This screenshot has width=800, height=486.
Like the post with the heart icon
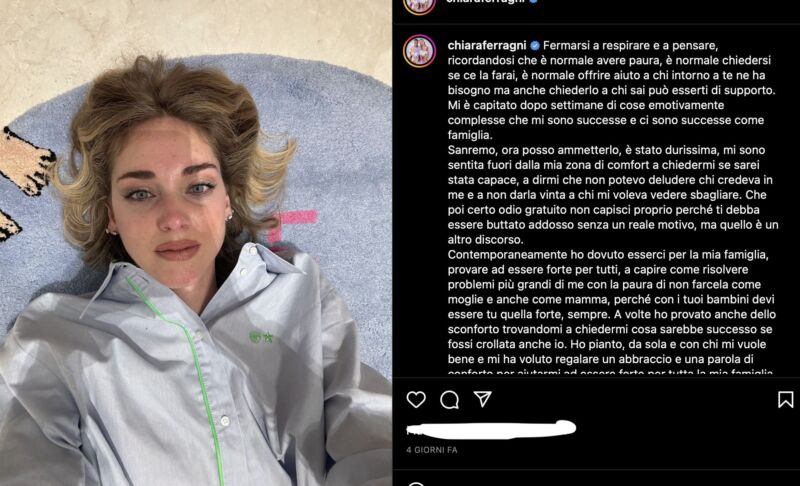tap(416, 399)
